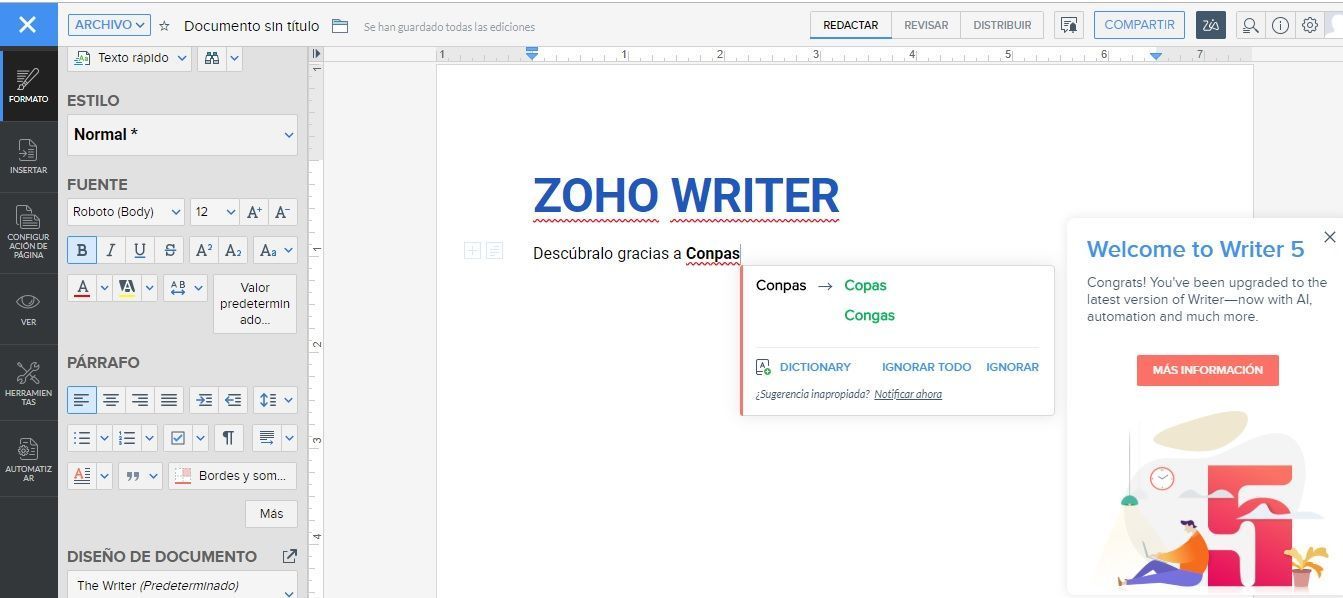This screenshot has height=598, width=1343.
Task: Center align the paragraph
Action: coord(111,400)
